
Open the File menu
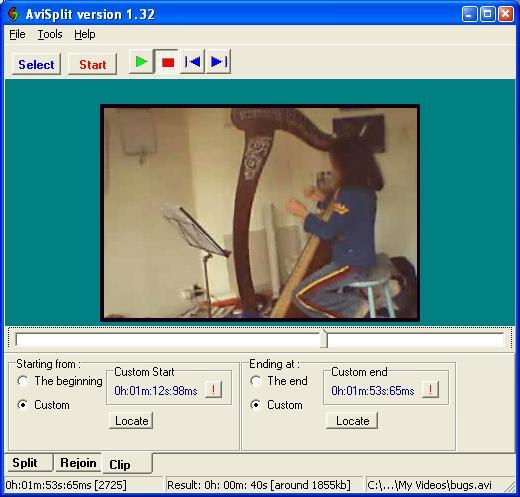click(x=17, y=34)
